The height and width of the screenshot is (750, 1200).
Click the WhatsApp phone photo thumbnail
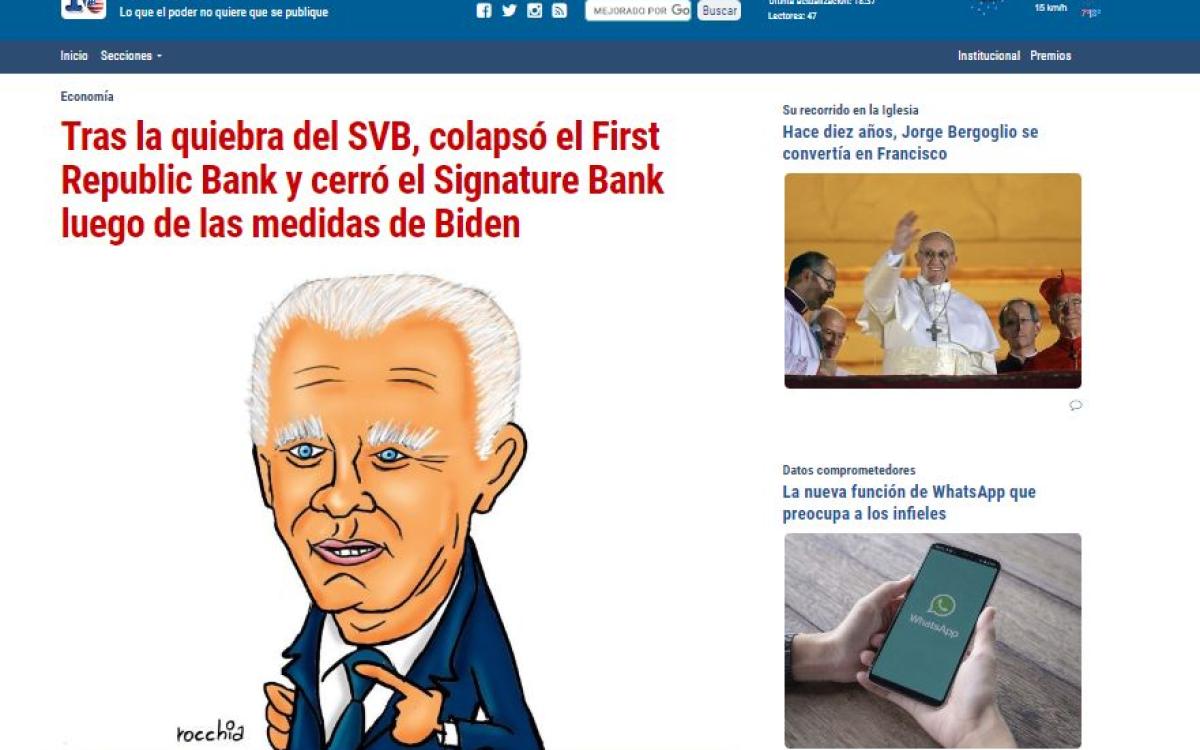933,641
